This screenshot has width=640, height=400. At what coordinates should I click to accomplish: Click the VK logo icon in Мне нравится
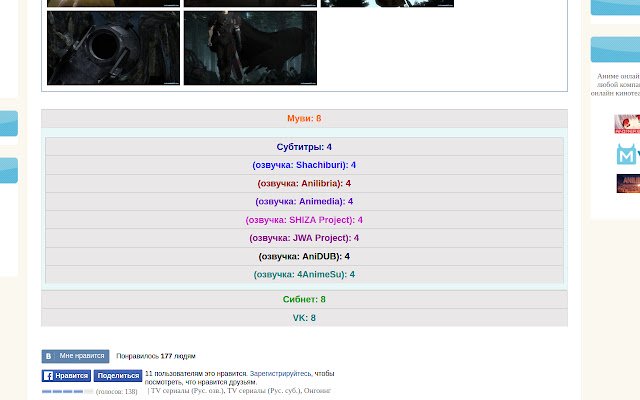(48, 356)
